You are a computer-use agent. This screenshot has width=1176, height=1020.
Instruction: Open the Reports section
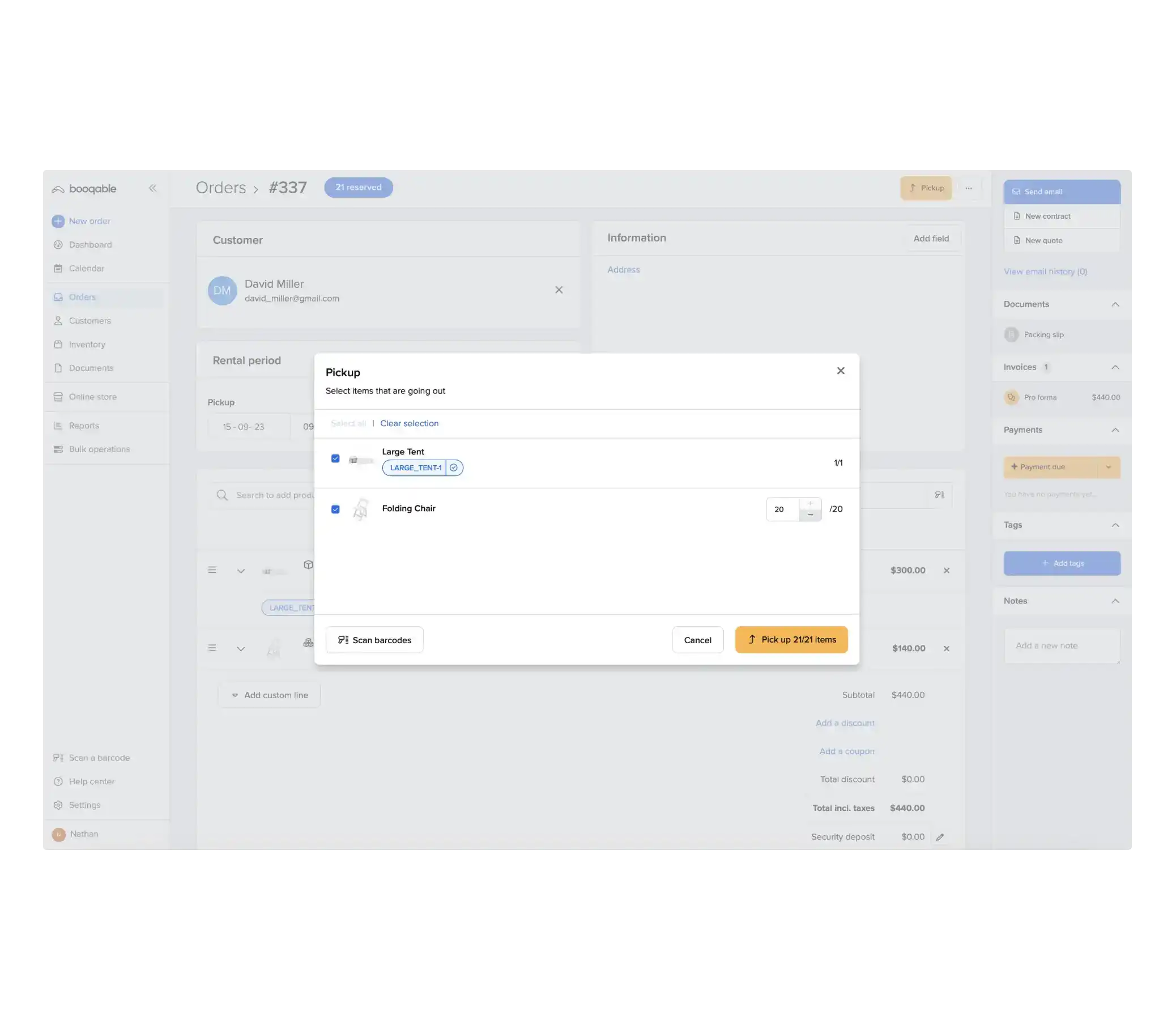[x=84, y=425]
